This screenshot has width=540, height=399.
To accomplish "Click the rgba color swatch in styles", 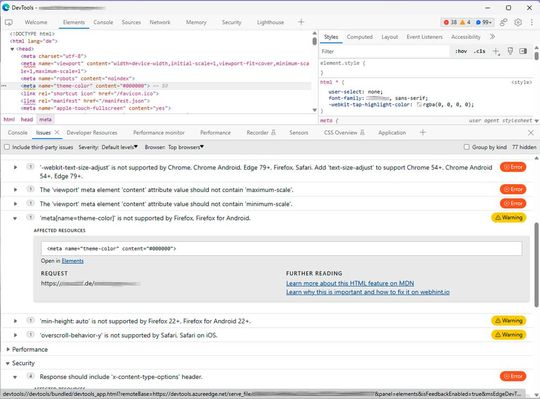I will (419, 105).
